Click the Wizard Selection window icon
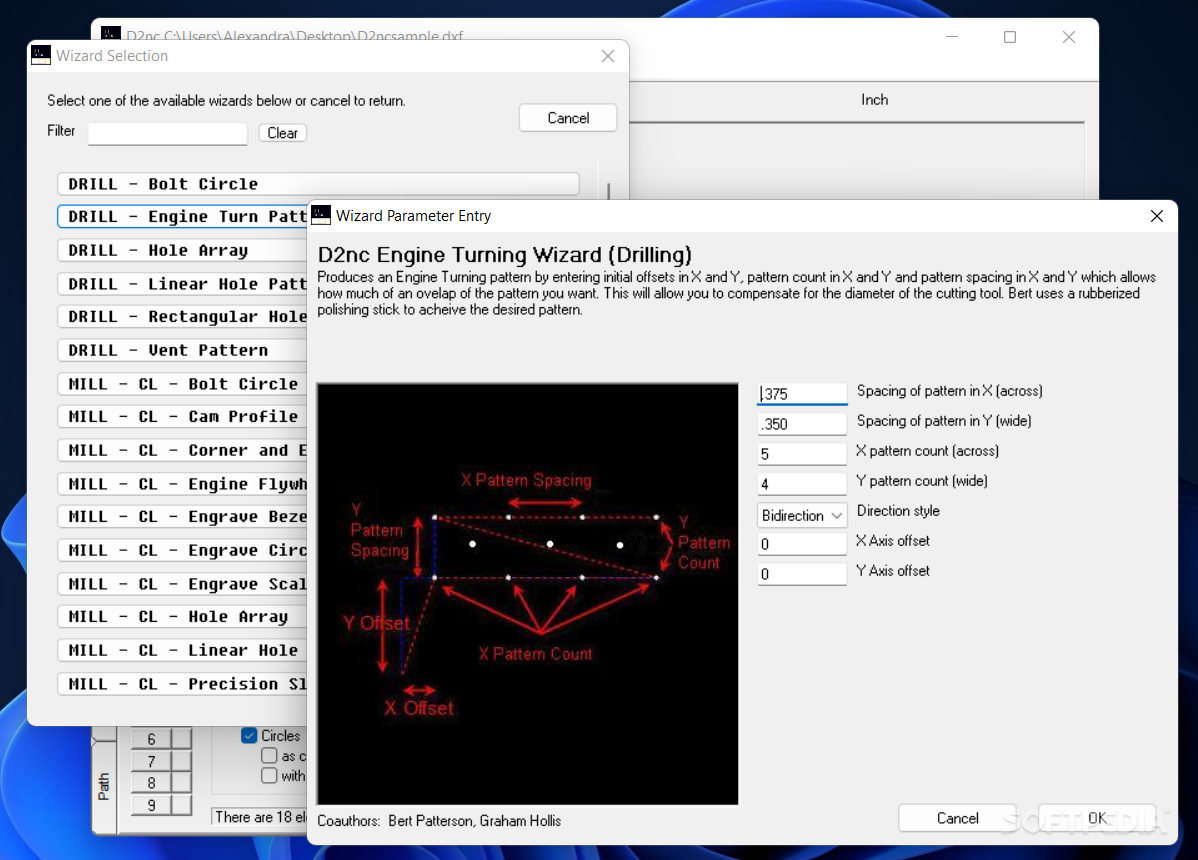 [41, 55]
